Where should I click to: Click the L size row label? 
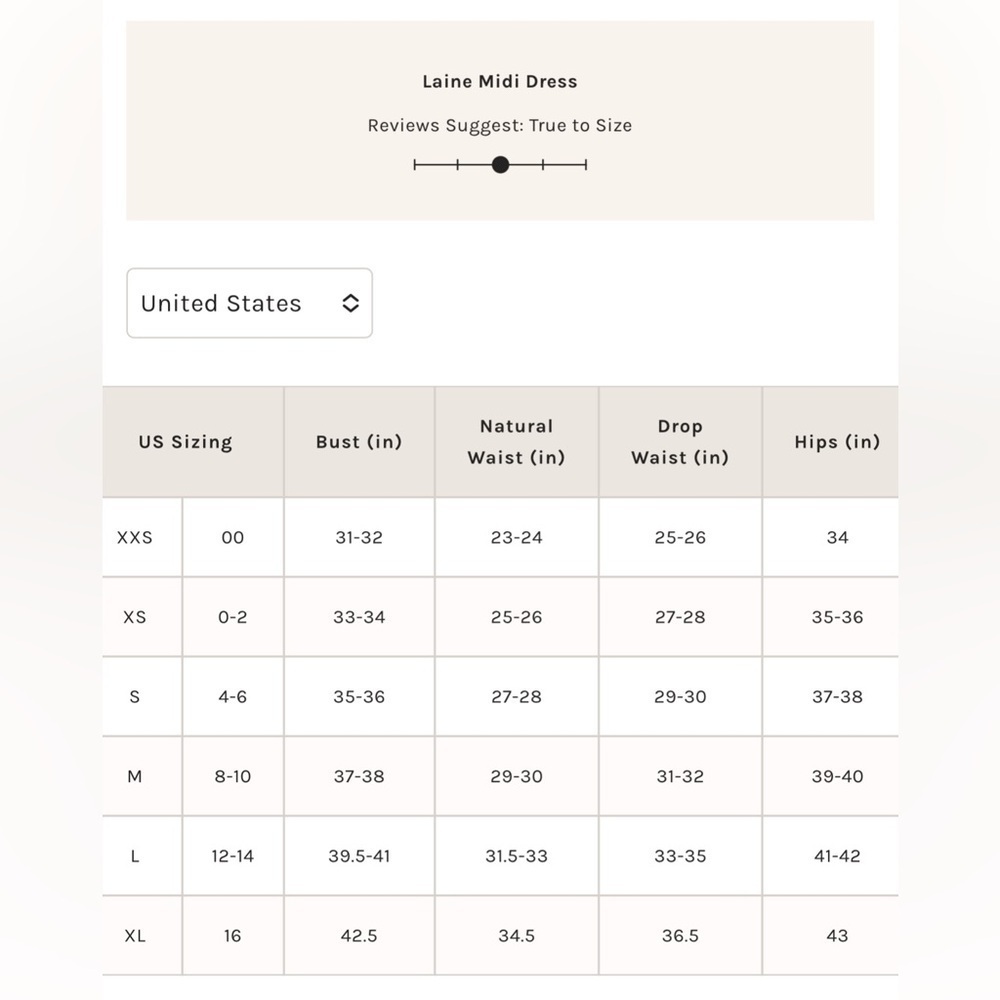135,857
